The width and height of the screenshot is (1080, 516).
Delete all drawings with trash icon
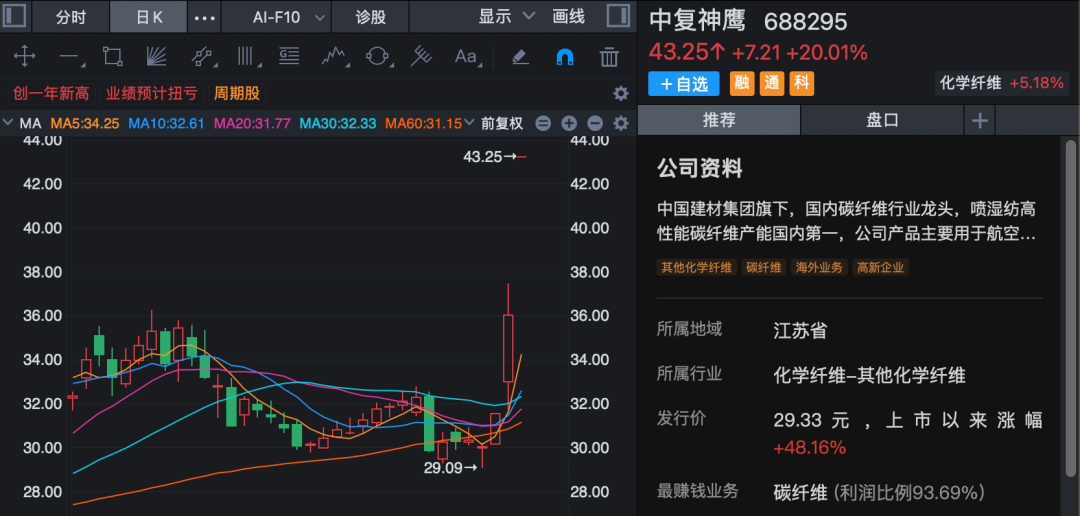tap(608, 56)
